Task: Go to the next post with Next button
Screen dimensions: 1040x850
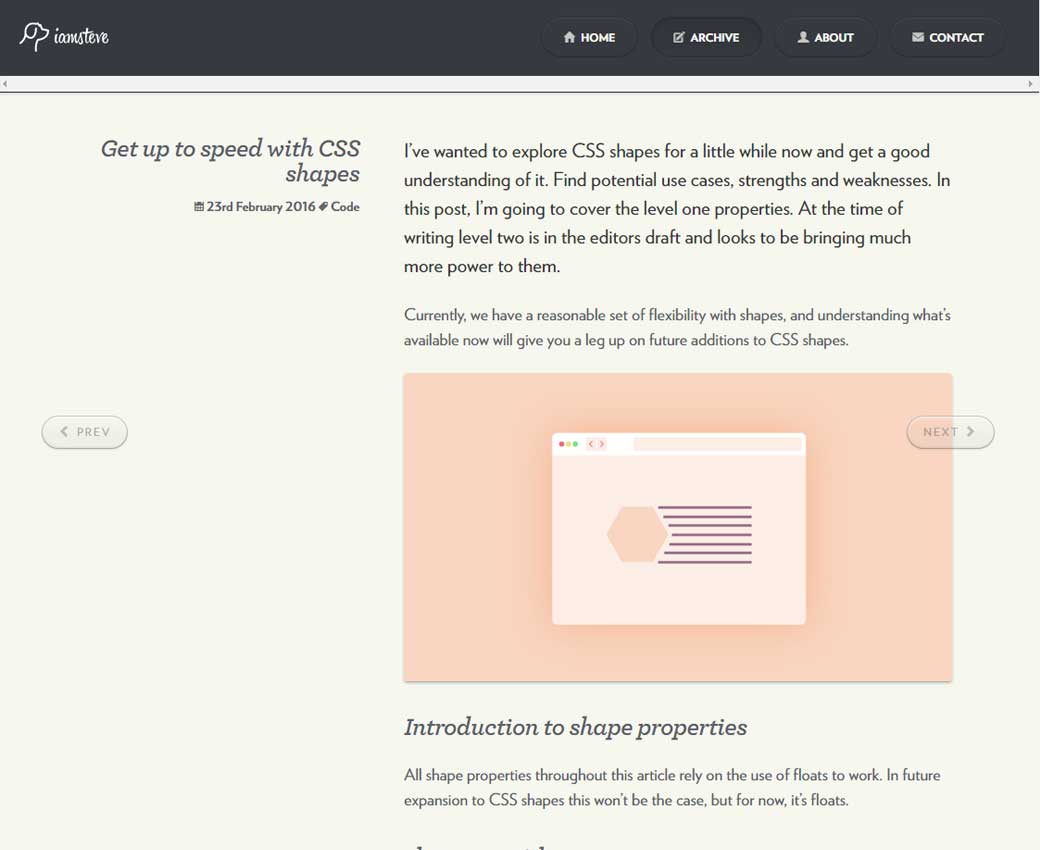Action: (950, 432)
